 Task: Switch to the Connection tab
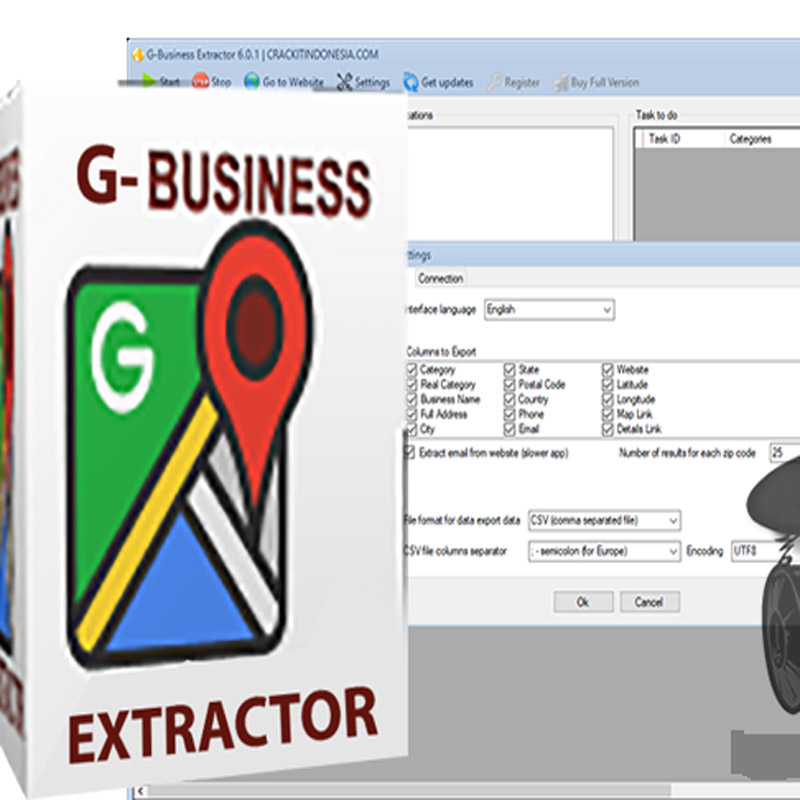click(x=439, y=279)
